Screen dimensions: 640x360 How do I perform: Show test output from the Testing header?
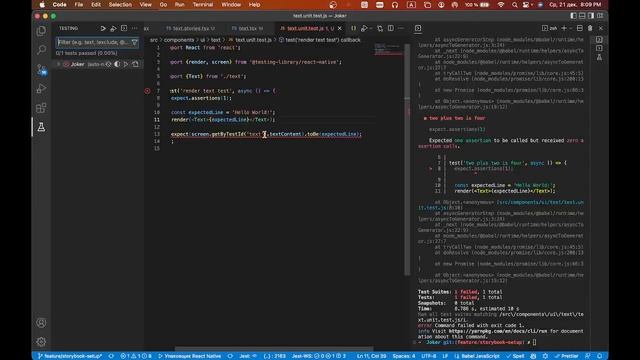124,28
